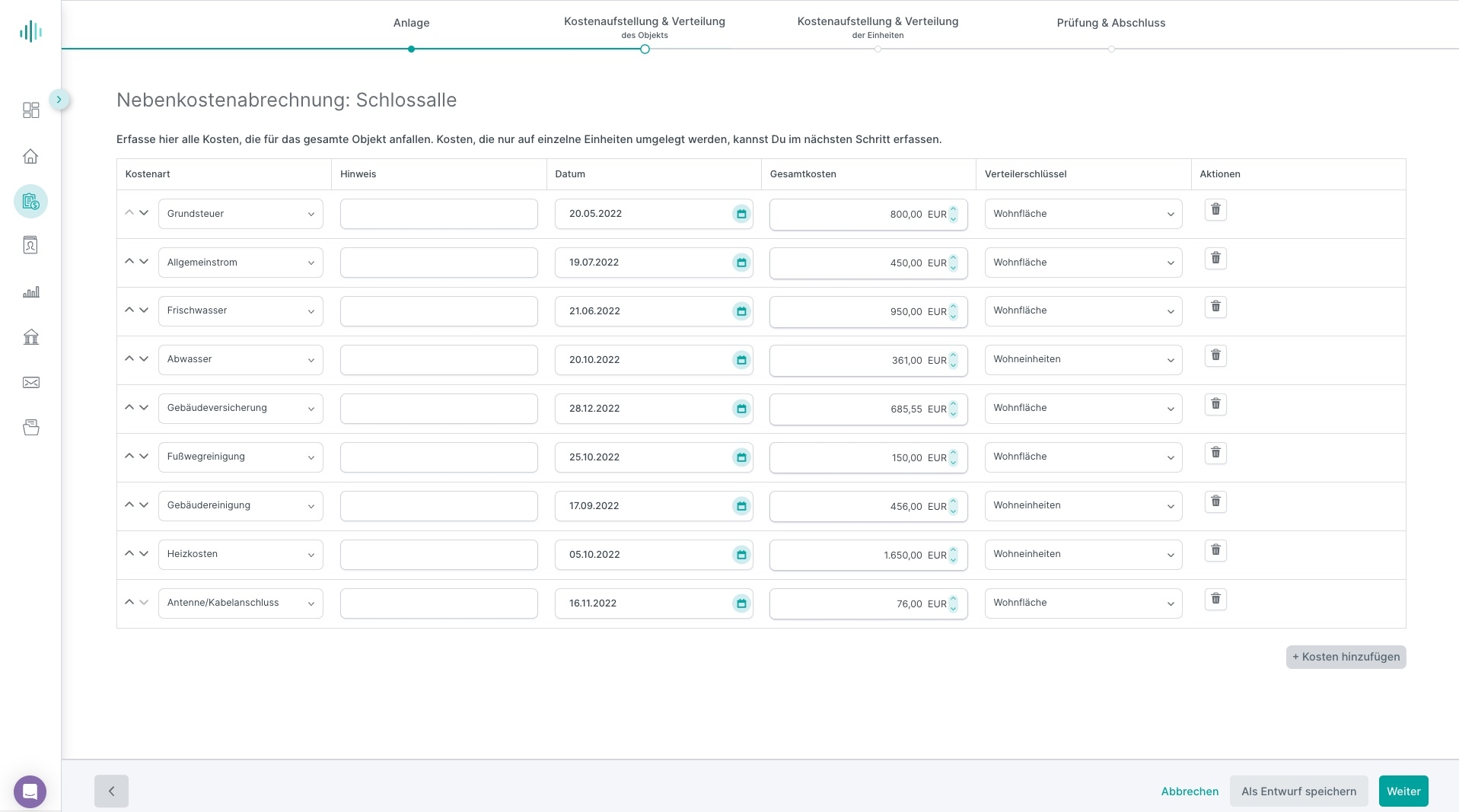Screen dimensions: 1459x812
Task: Go to the Anlage step
Action: tap(411, 23)
